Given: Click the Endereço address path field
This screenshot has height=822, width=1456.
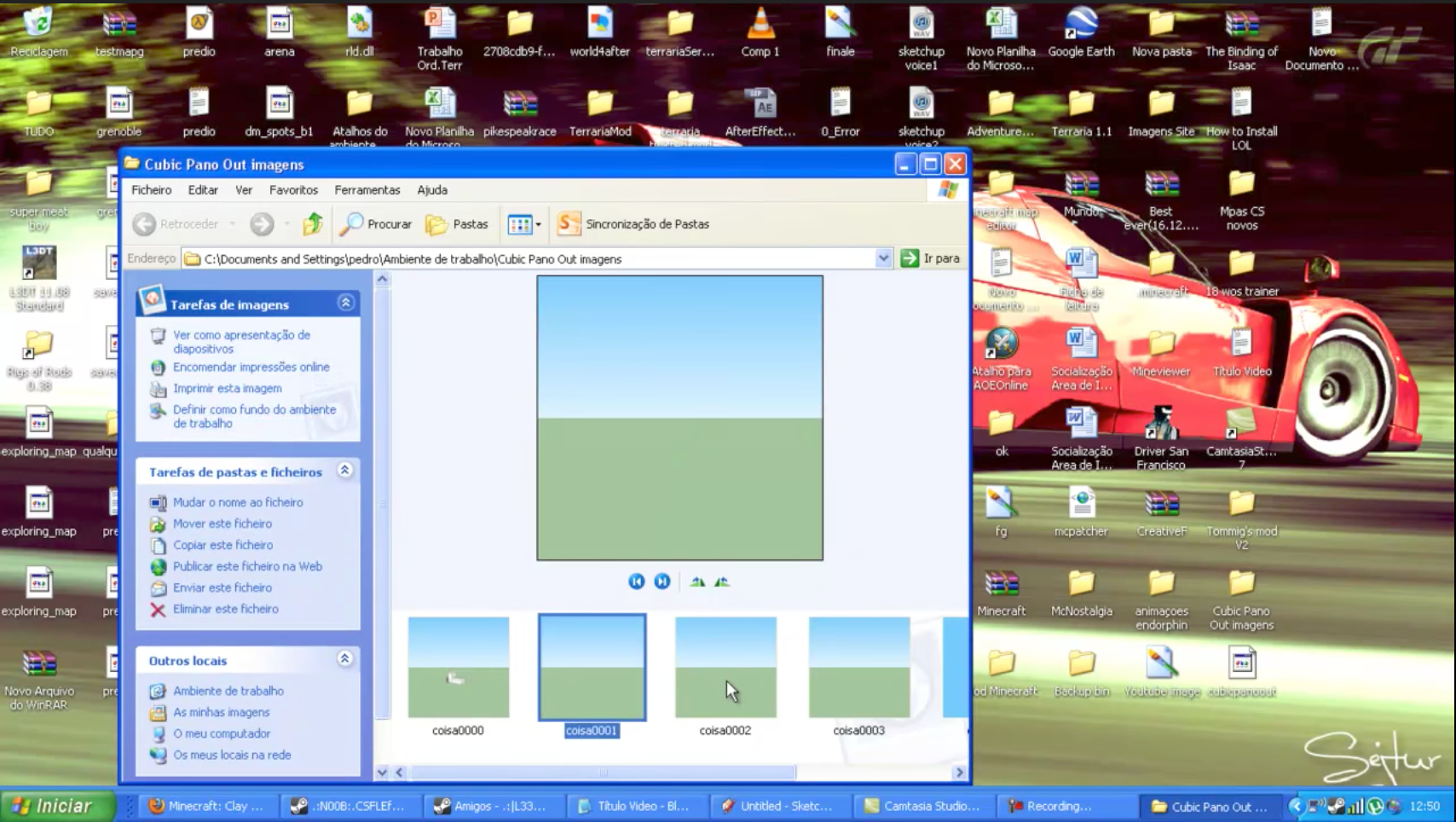Looking at the screenshot, I should pyautogui.click(x=529, y=258).
